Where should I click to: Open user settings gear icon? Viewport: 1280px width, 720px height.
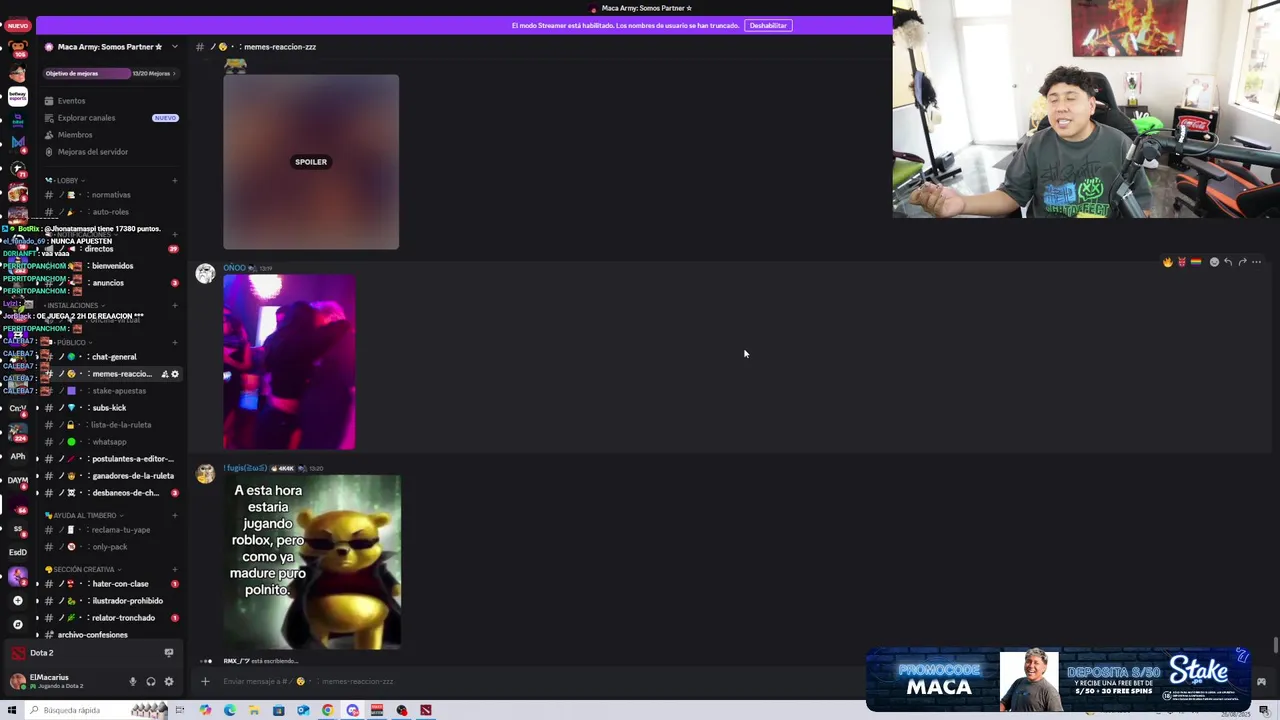click(x=168, y=682)
